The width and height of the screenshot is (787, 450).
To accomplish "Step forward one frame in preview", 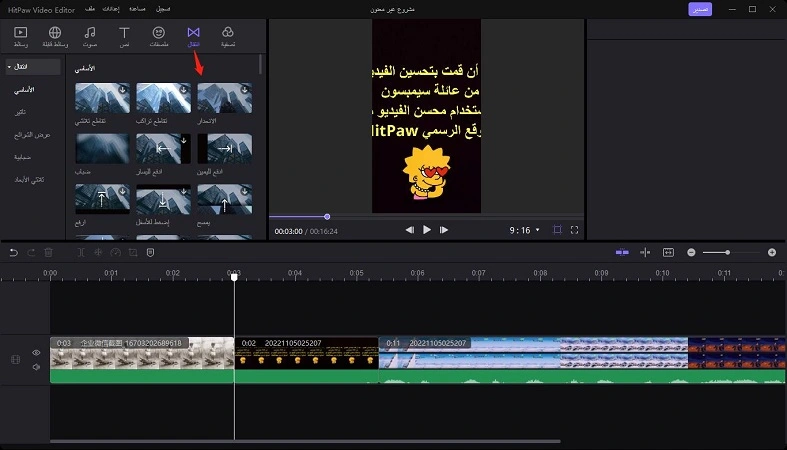I will pos(444,230).
